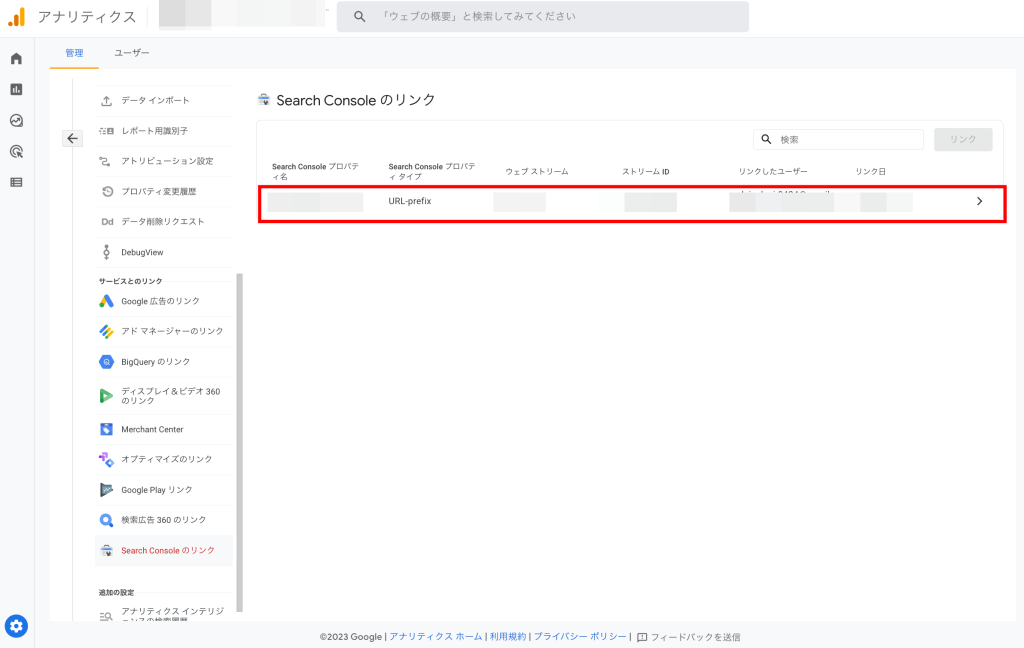Click the データ インポート upload icon
This screenshot has height=648, width=1024.
tap(106, 101)
